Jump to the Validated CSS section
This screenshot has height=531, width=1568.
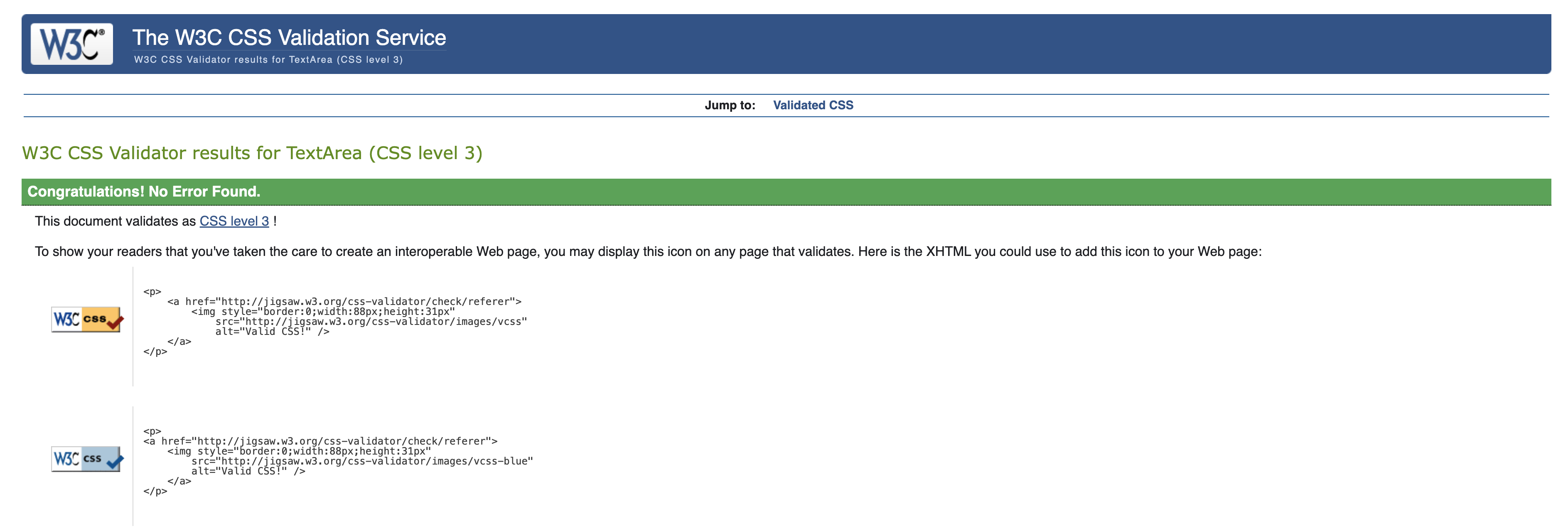(813, 106)
